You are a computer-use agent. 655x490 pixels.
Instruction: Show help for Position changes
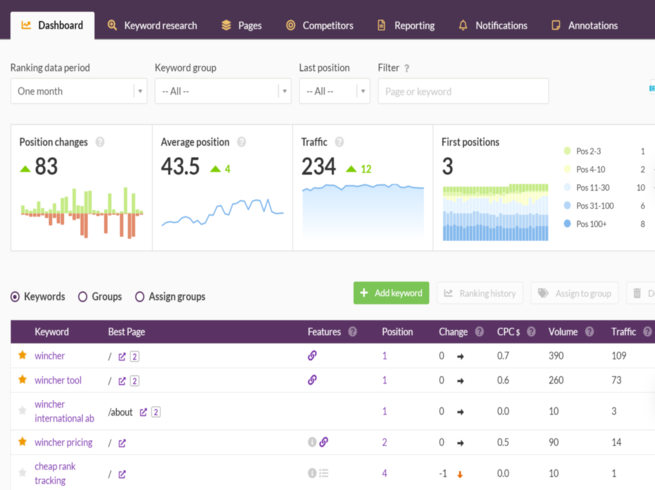[x=100, y=142]
